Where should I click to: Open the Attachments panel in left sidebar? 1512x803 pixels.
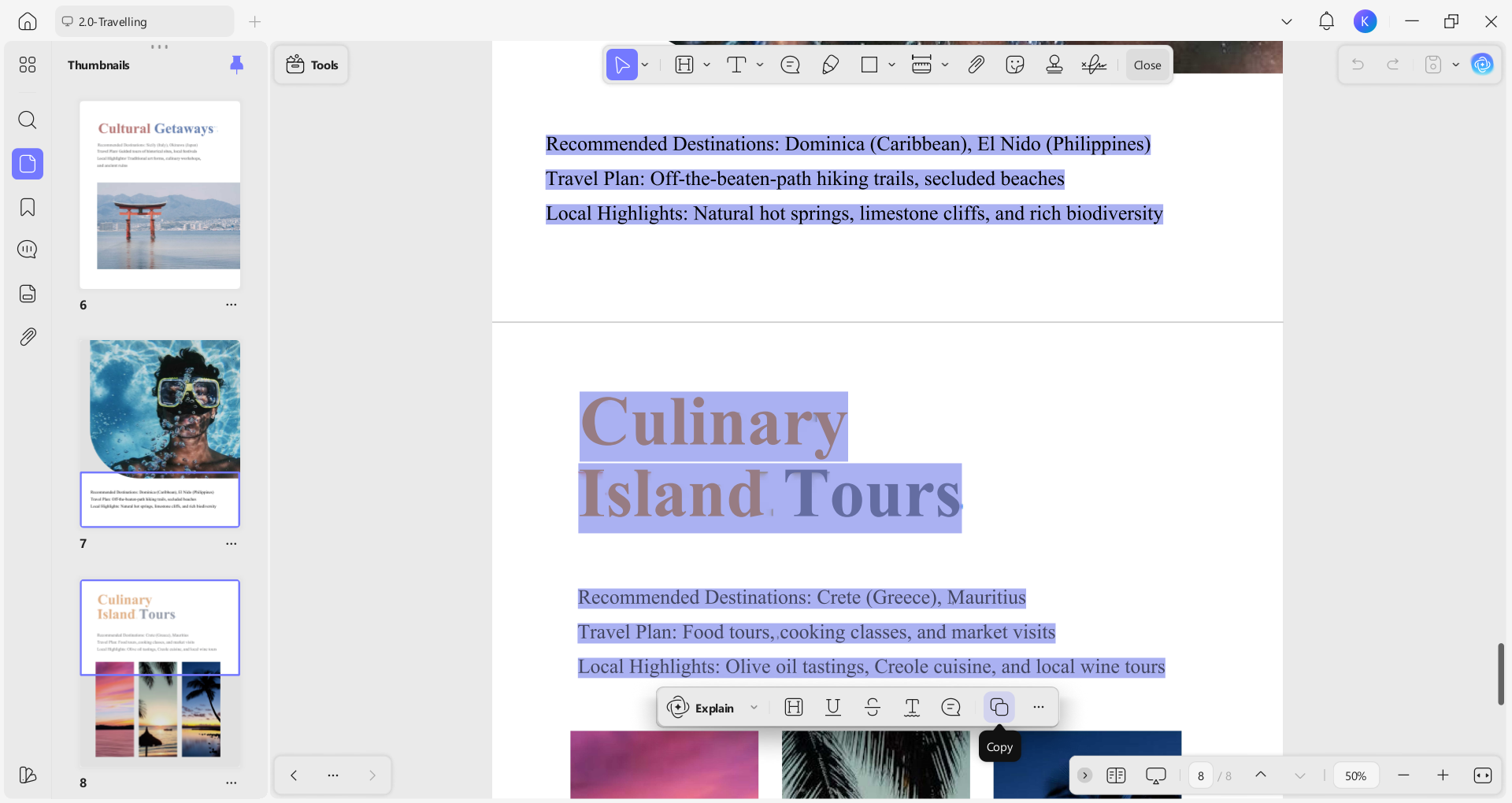coord(28,337)
